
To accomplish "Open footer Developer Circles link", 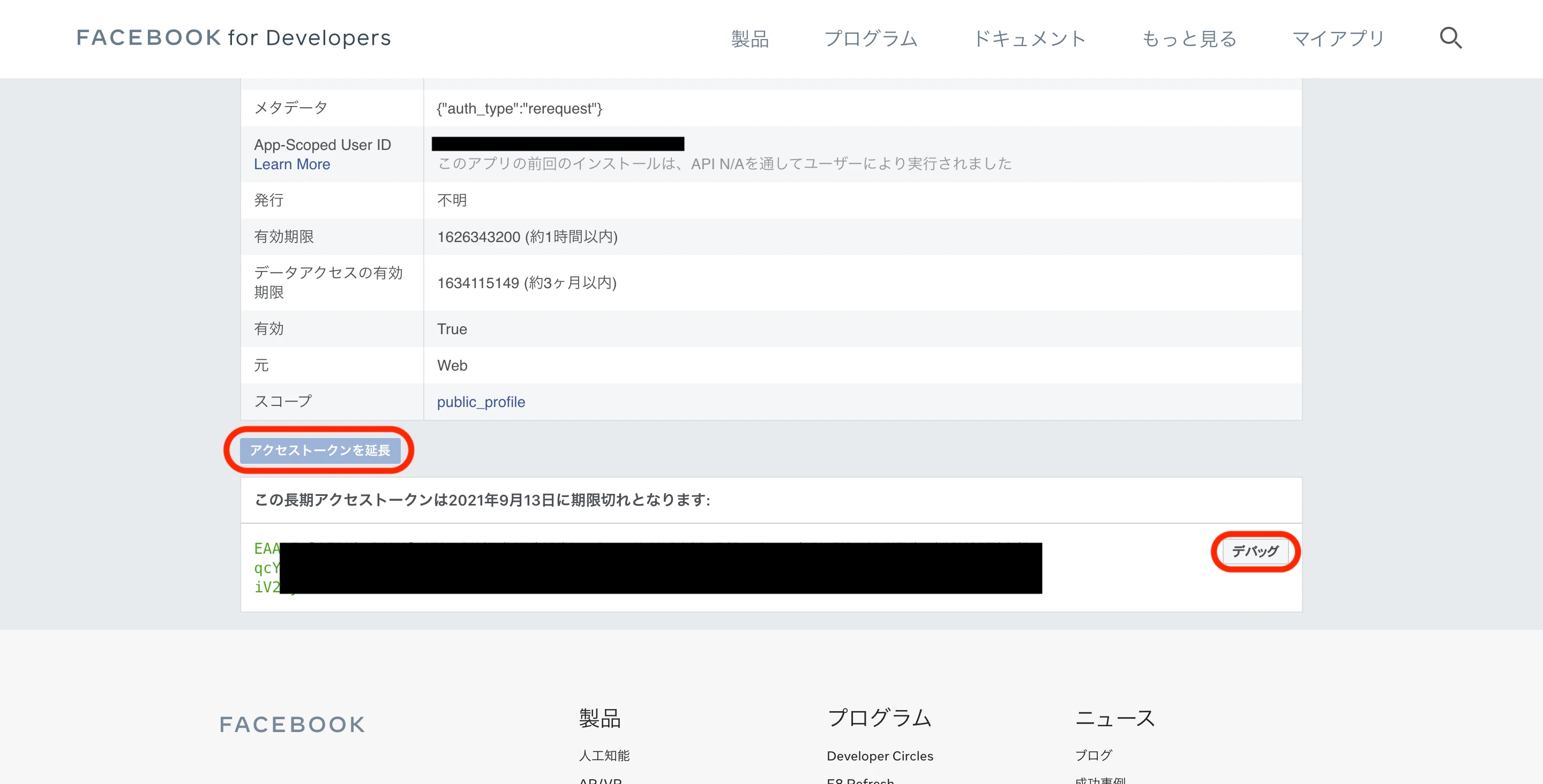I will point(880,756).
